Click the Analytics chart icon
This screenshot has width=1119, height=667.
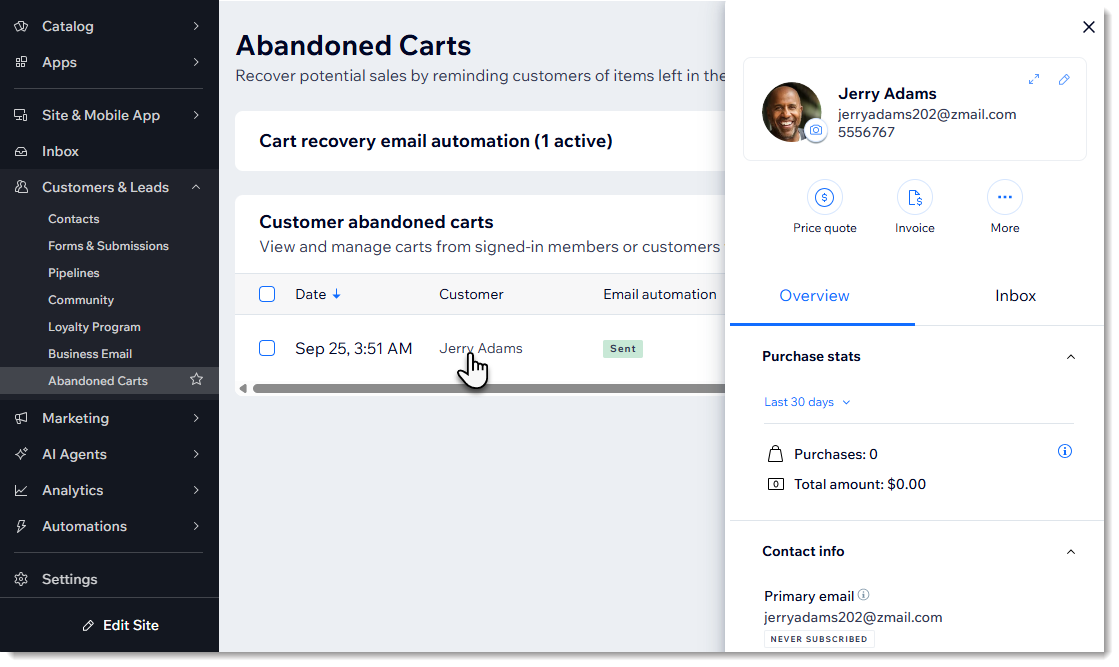[x=21, y=490]
